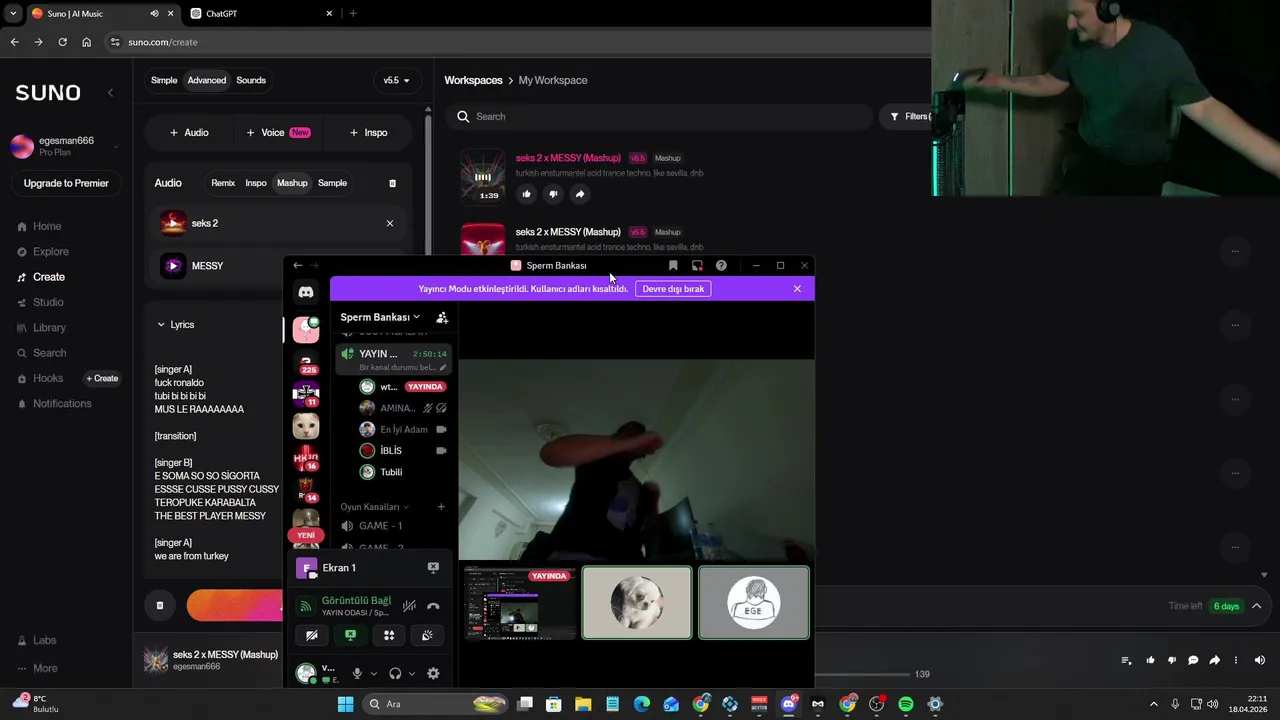Select the Inspo audio option
This screenshot has height=720, width=1280.
256,183
